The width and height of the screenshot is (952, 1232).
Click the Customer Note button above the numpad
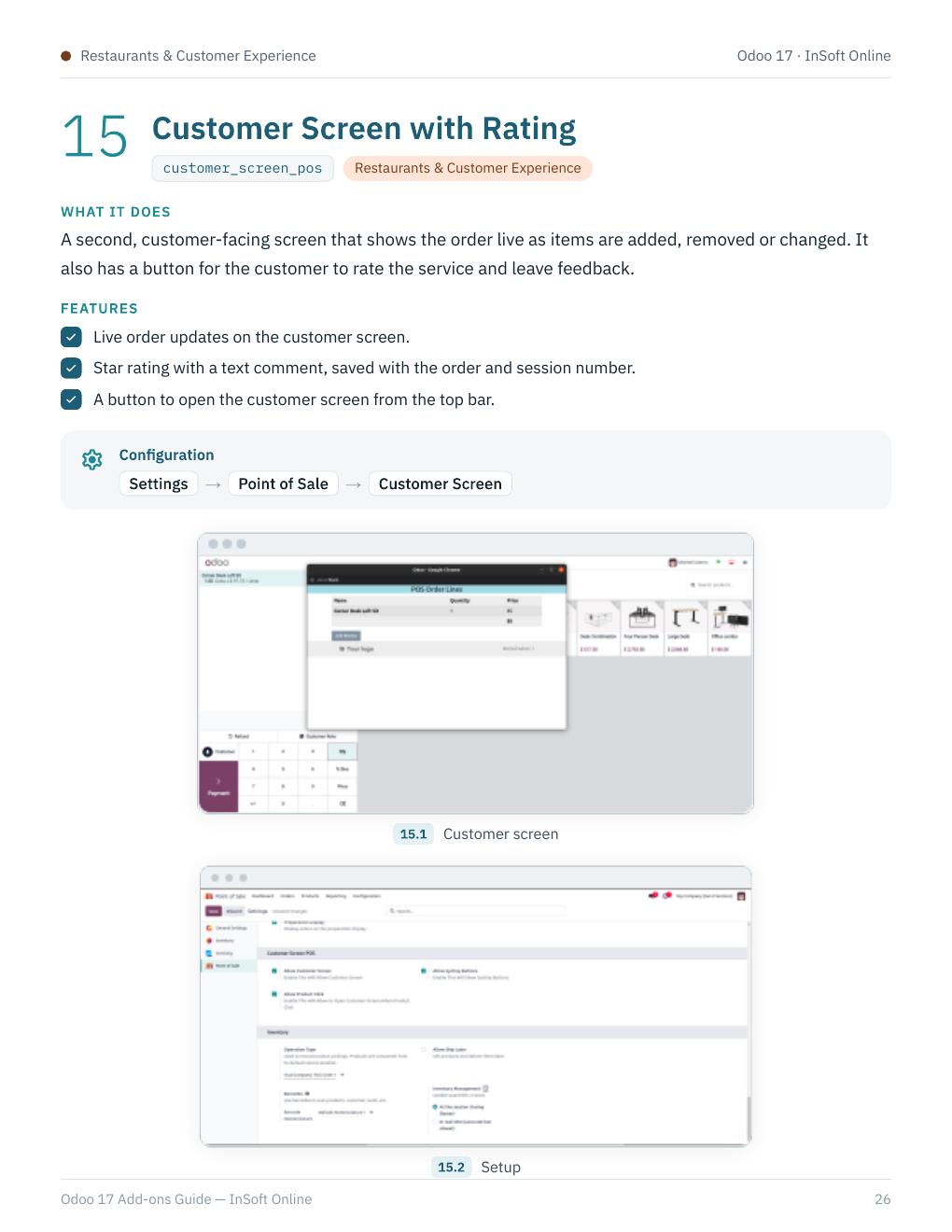[317, 736]
